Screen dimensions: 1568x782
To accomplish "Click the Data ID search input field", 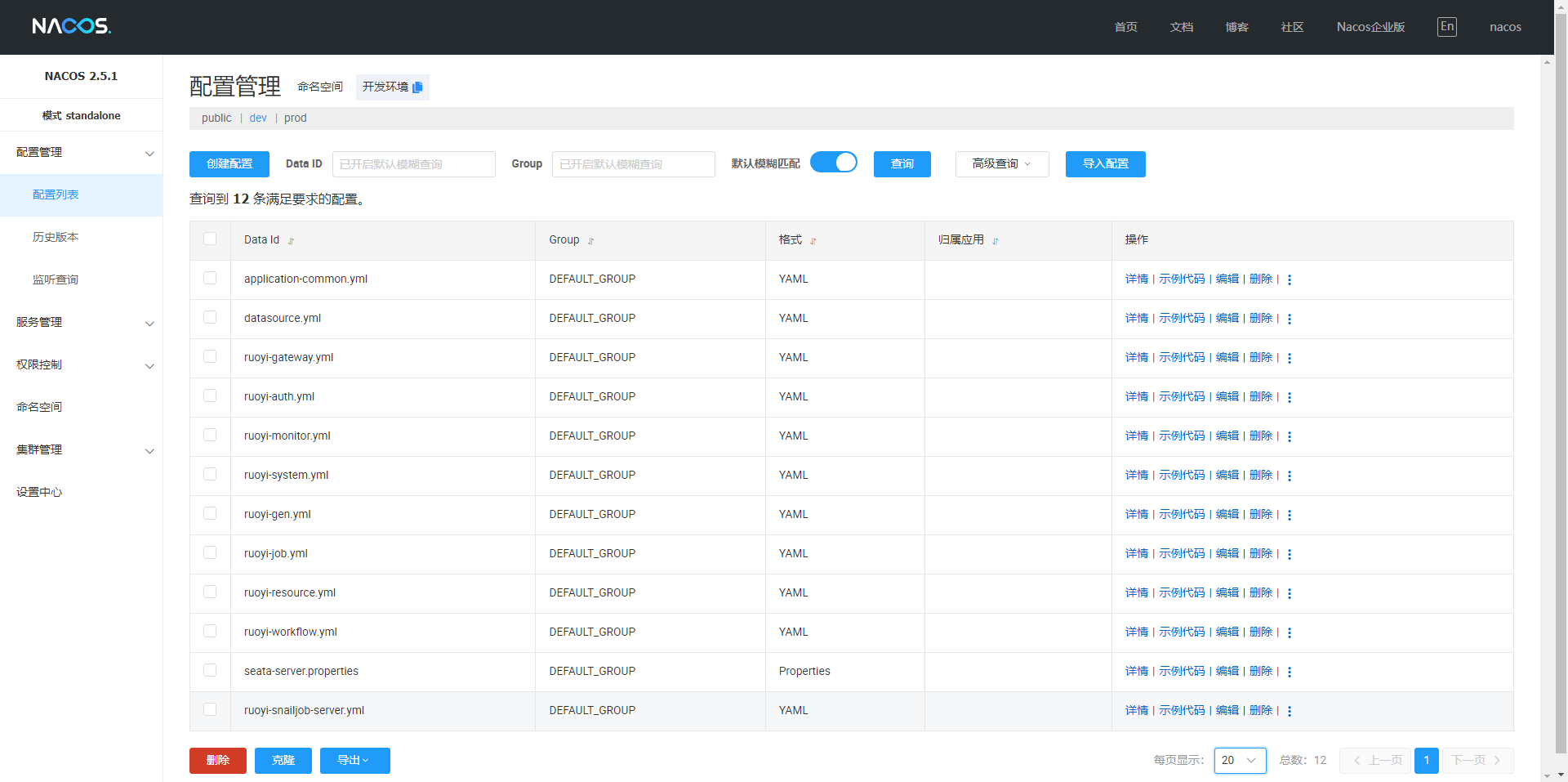I will (413, 164).
